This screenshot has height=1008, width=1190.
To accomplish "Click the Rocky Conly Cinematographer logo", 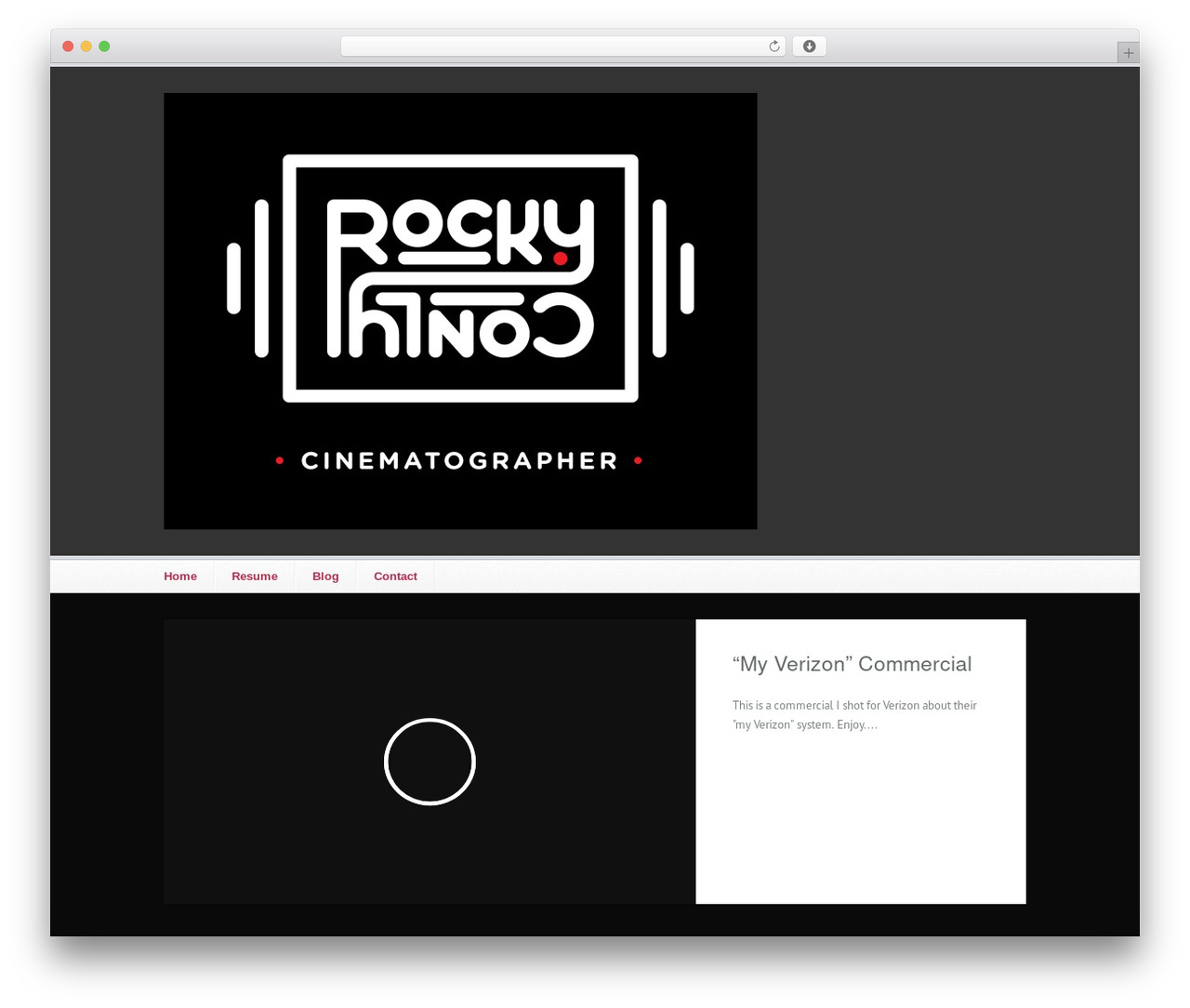I will point(460,311).
